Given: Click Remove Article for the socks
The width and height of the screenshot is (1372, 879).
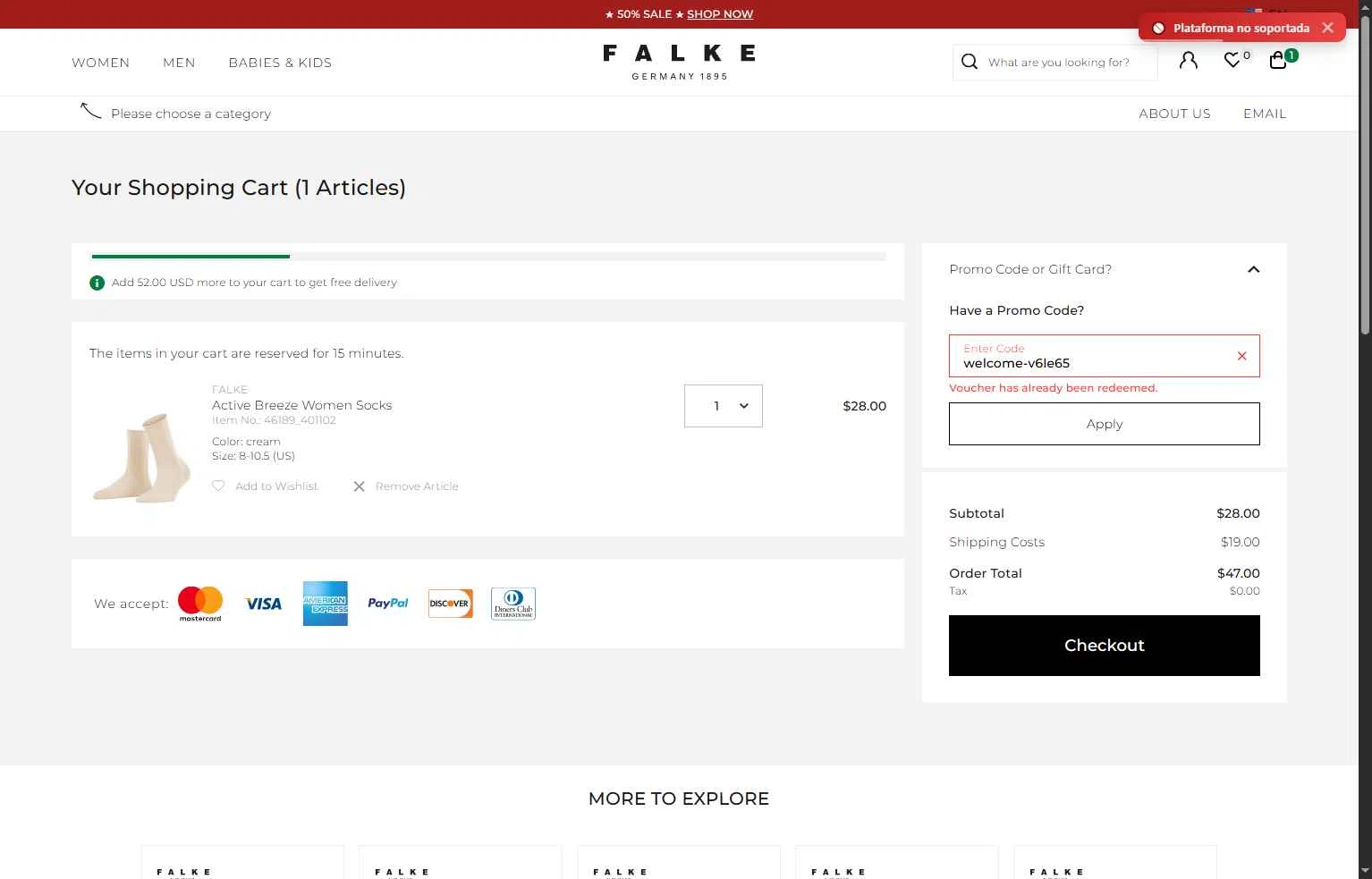Looking at the screenshot, I should (417, 486).
